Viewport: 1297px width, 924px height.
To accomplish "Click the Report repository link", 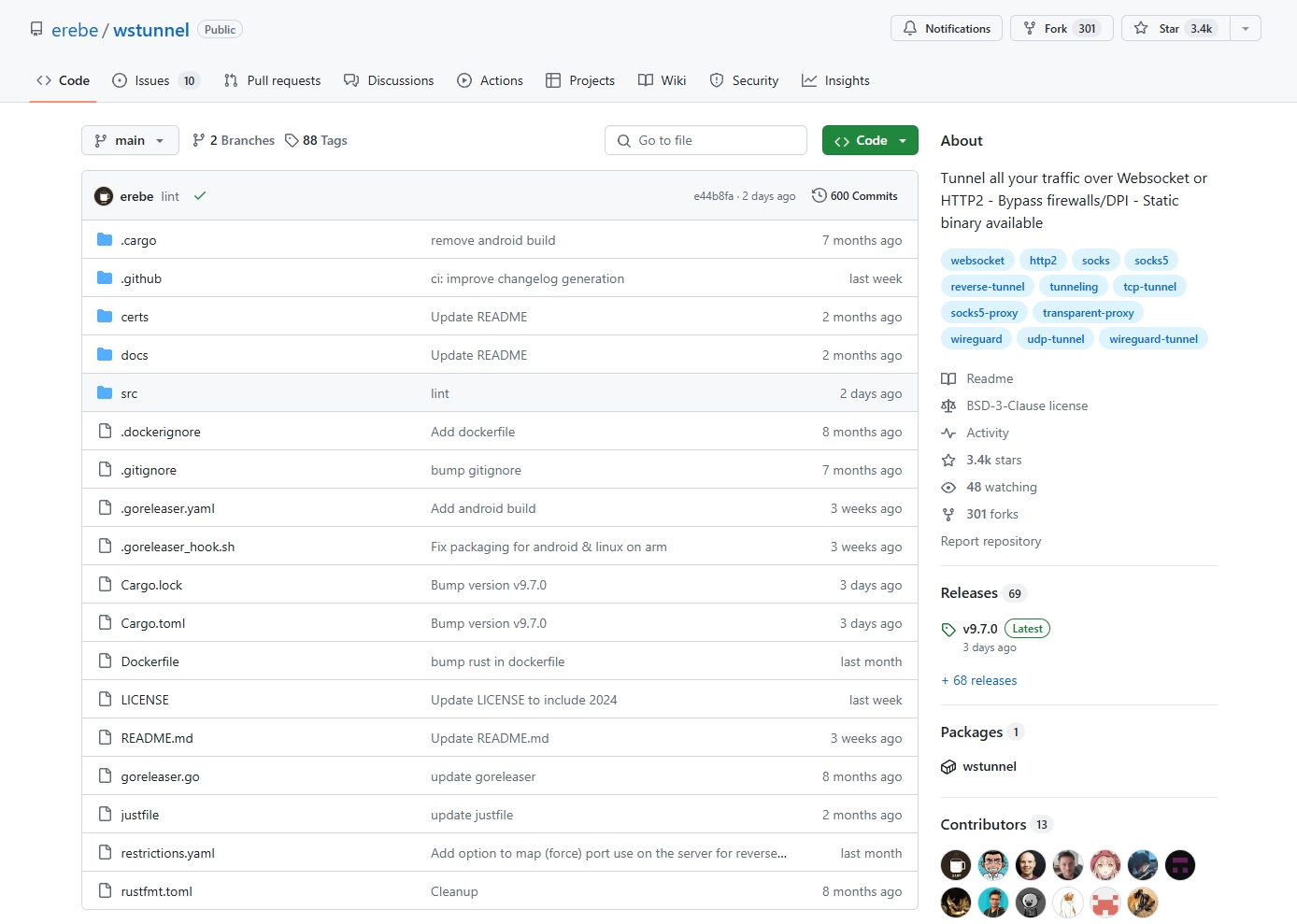I will click(x=991, y=541).
